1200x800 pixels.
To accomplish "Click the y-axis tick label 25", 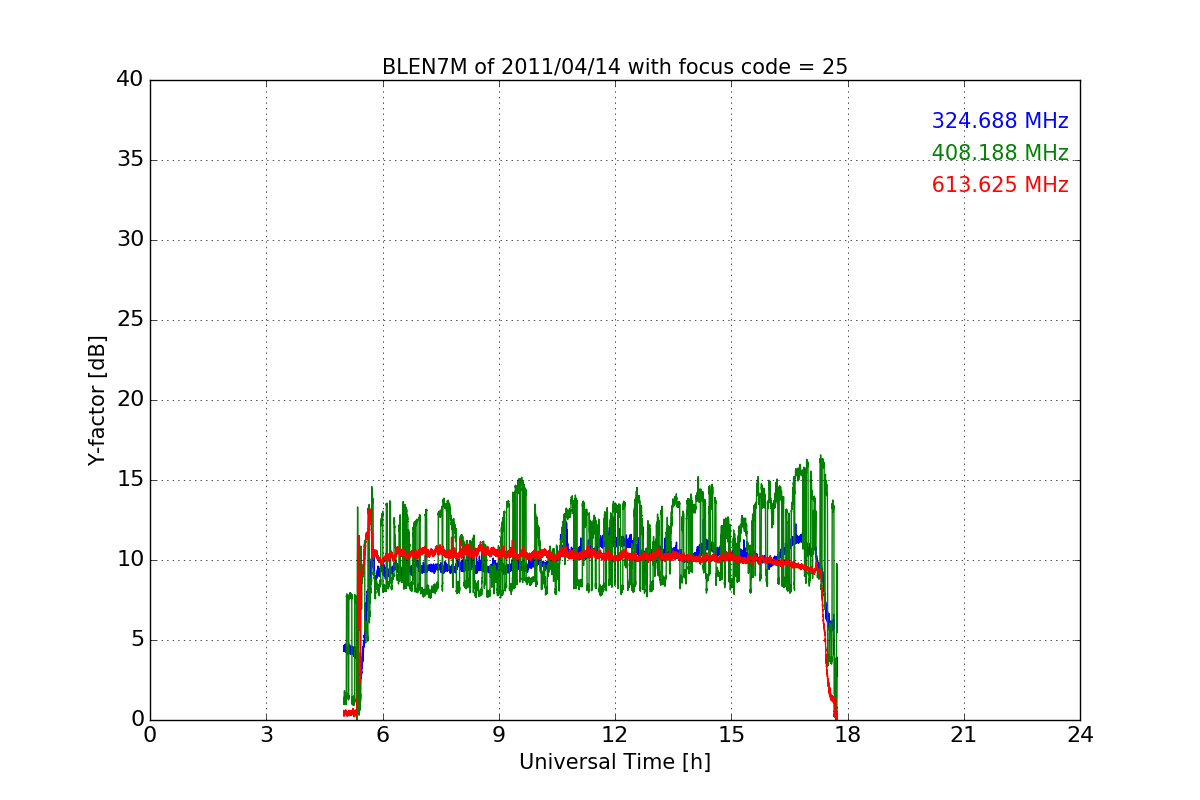I will click(130, 320).
